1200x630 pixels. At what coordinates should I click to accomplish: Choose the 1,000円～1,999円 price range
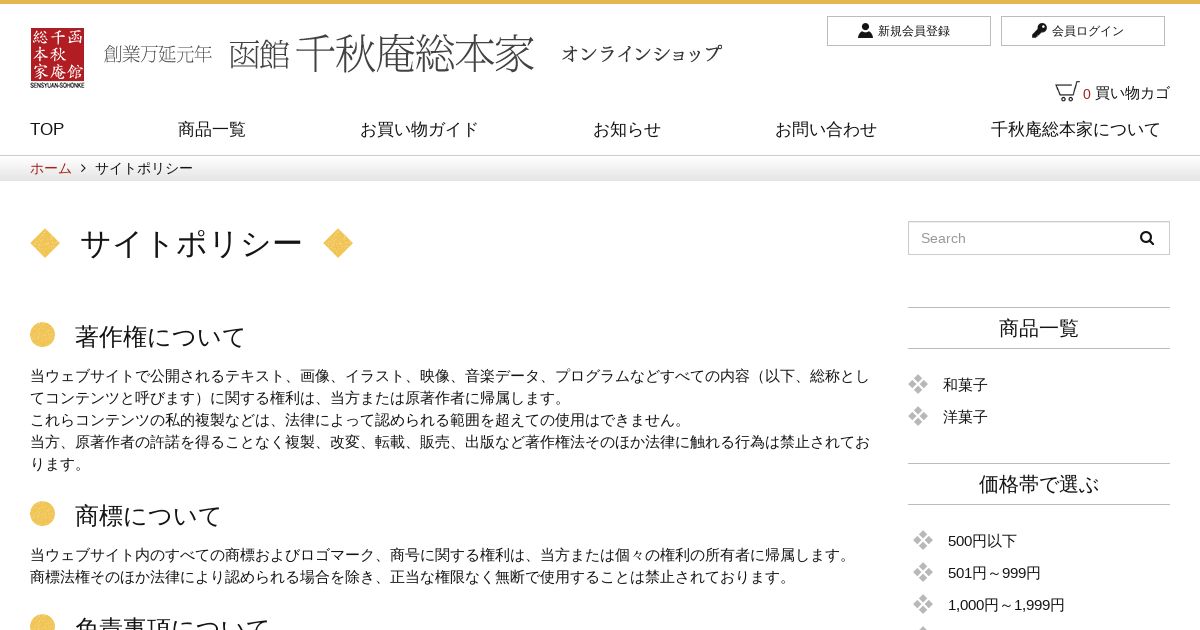[1006, 605]
